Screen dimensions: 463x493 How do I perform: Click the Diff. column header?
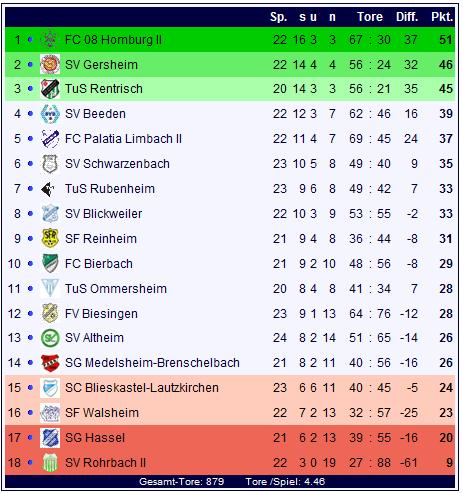tap(407, 17)
